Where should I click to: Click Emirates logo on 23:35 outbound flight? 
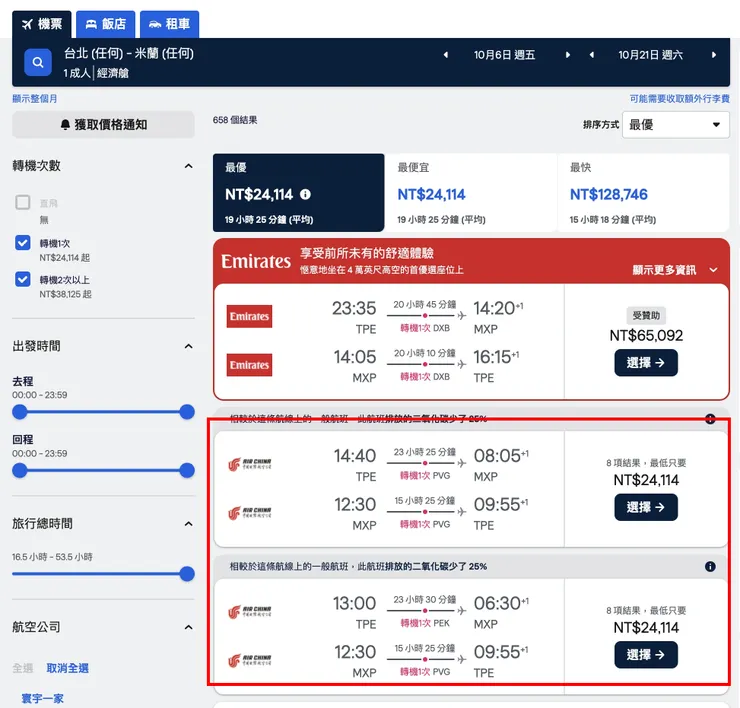(x=249, y=316)
